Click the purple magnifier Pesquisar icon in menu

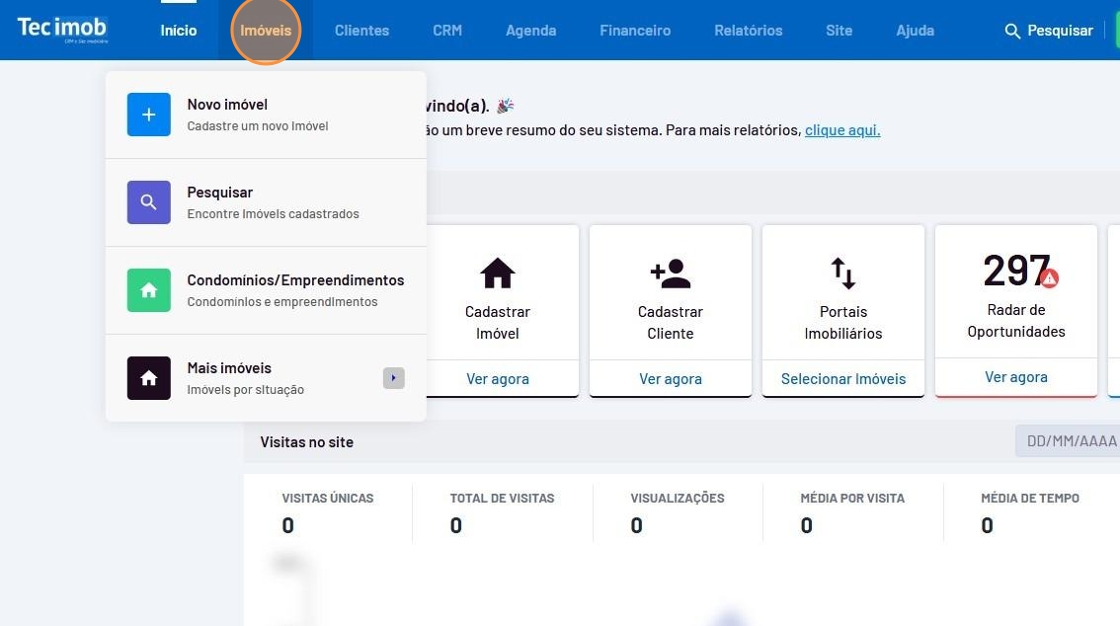click(x=148, y=202)
